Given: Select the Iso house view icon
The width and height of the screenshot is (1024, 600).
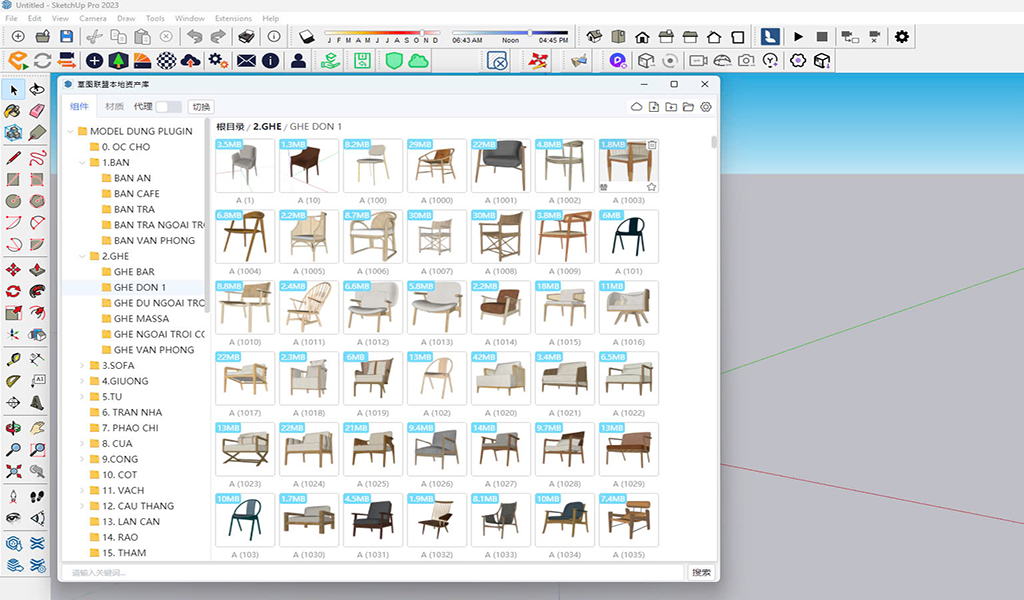Looking at the screenshot, I should point(594,37).
